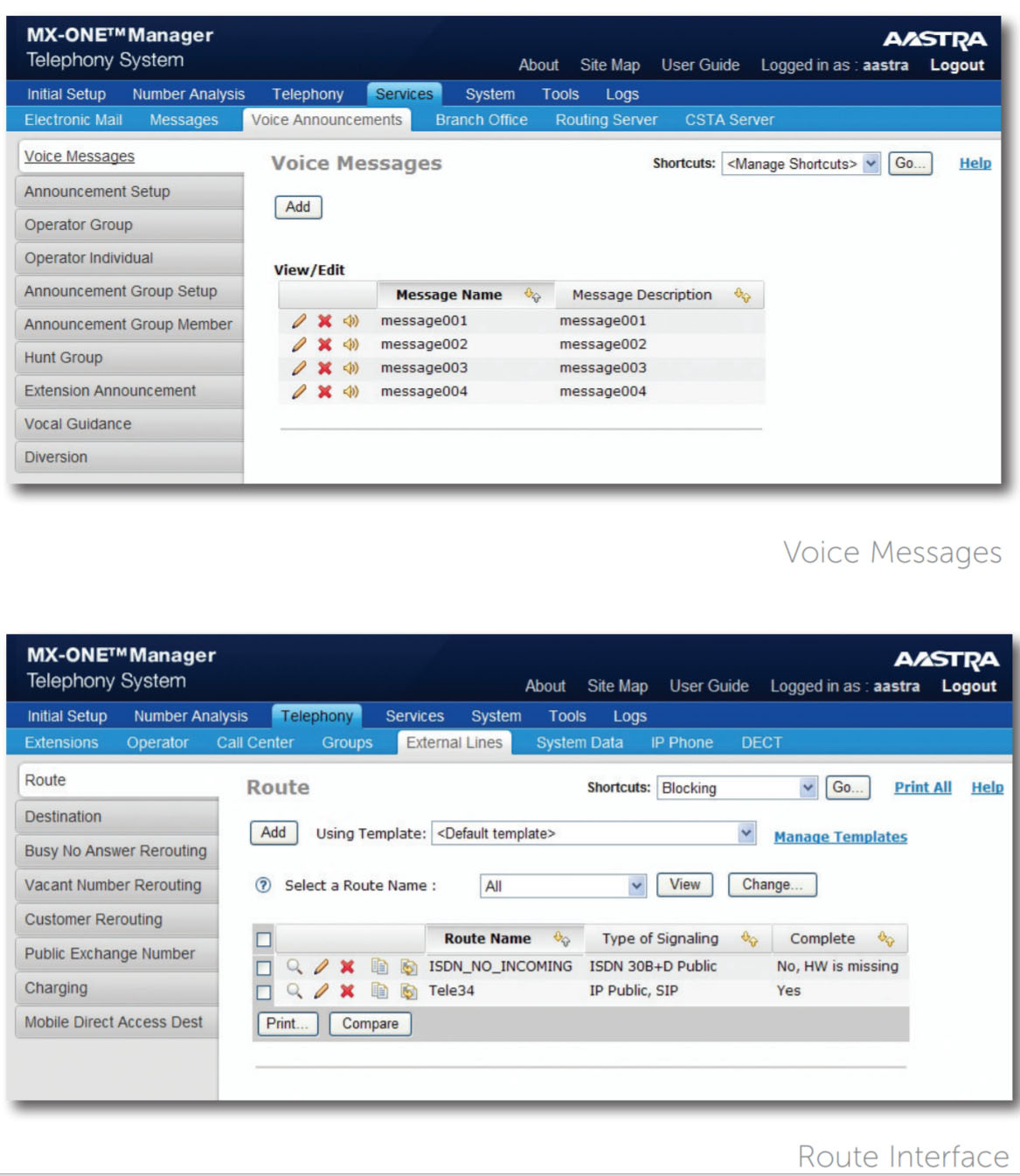Toggle the select-all checkbox in route table header

(264, 940)
